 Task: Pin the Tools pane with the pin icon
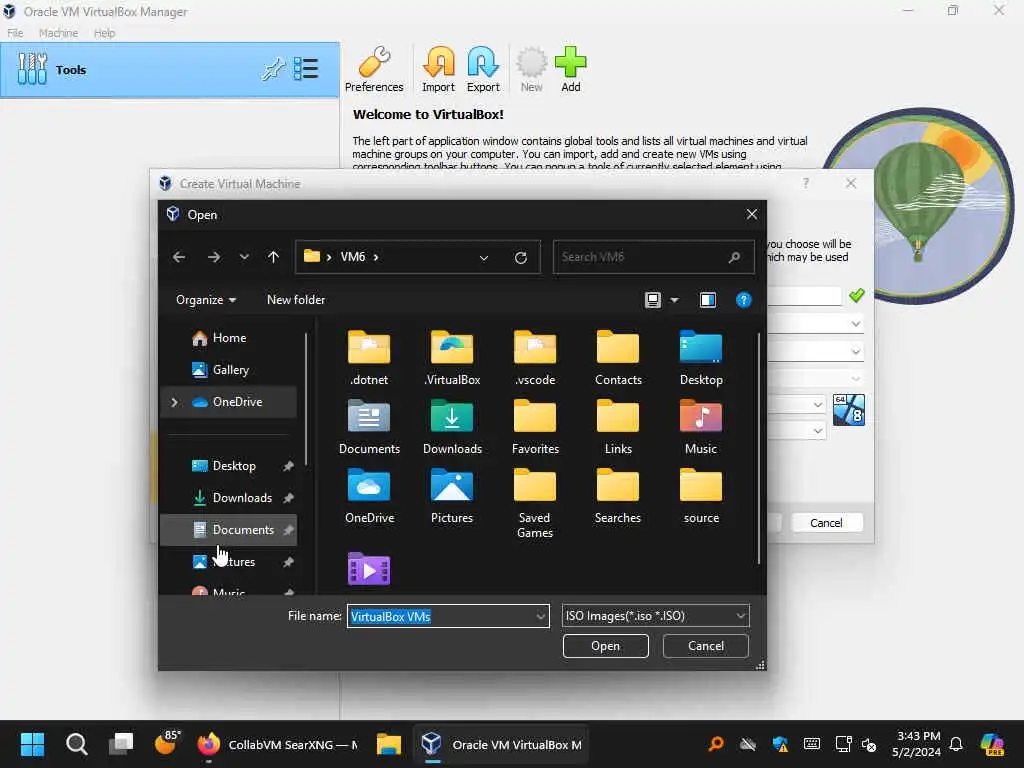(273, 69)
